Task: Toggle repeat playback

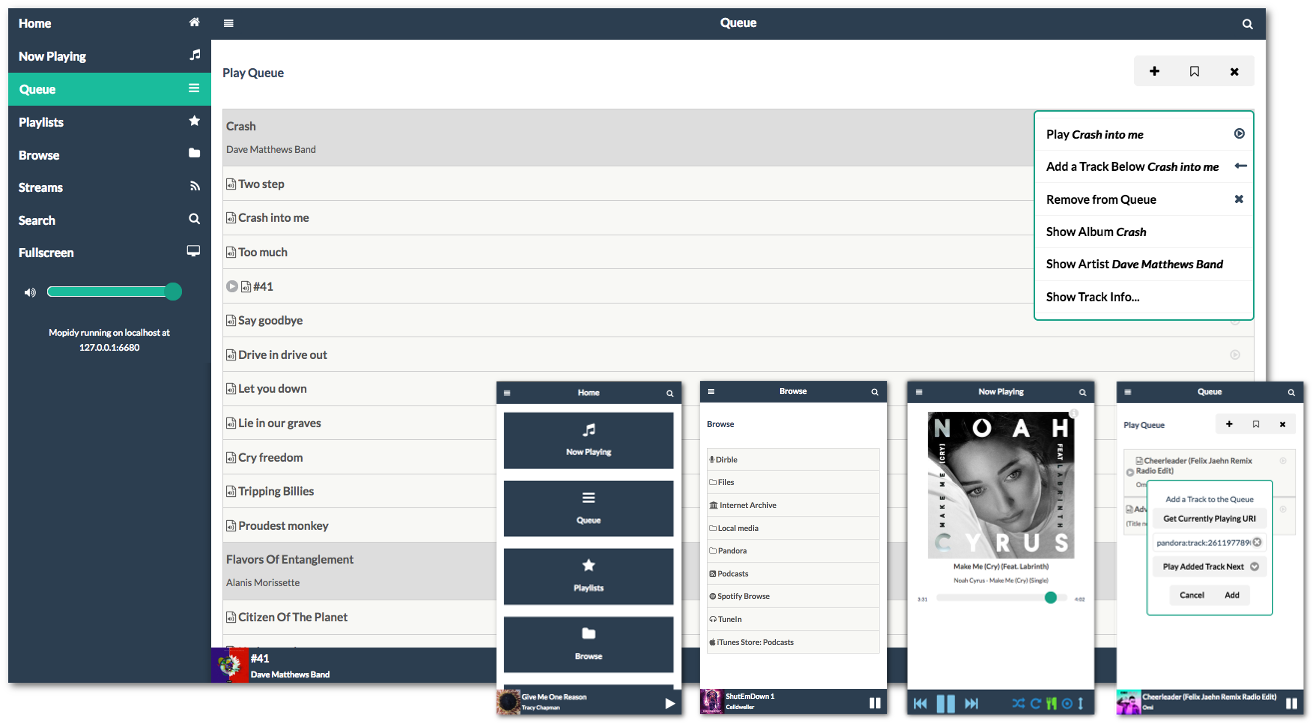Action: pos(1036,703)
